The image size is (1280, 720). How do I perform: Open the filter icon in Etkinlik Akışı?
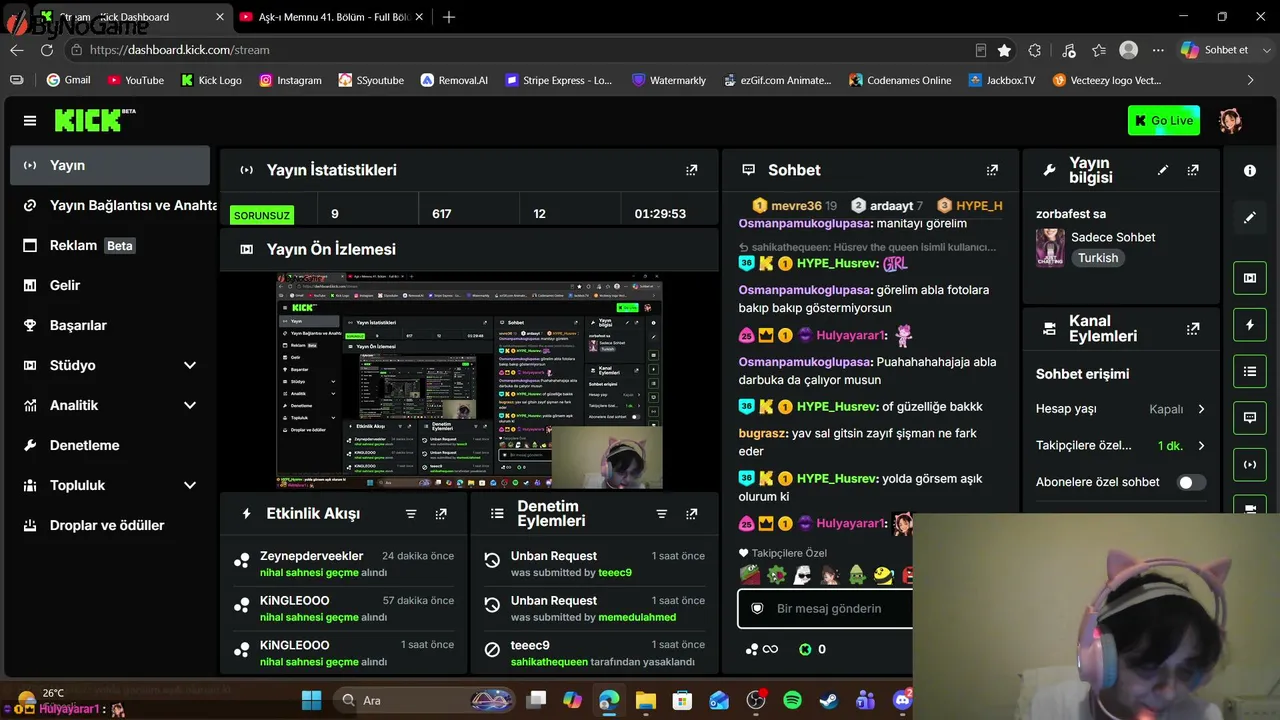click(411, 514)
